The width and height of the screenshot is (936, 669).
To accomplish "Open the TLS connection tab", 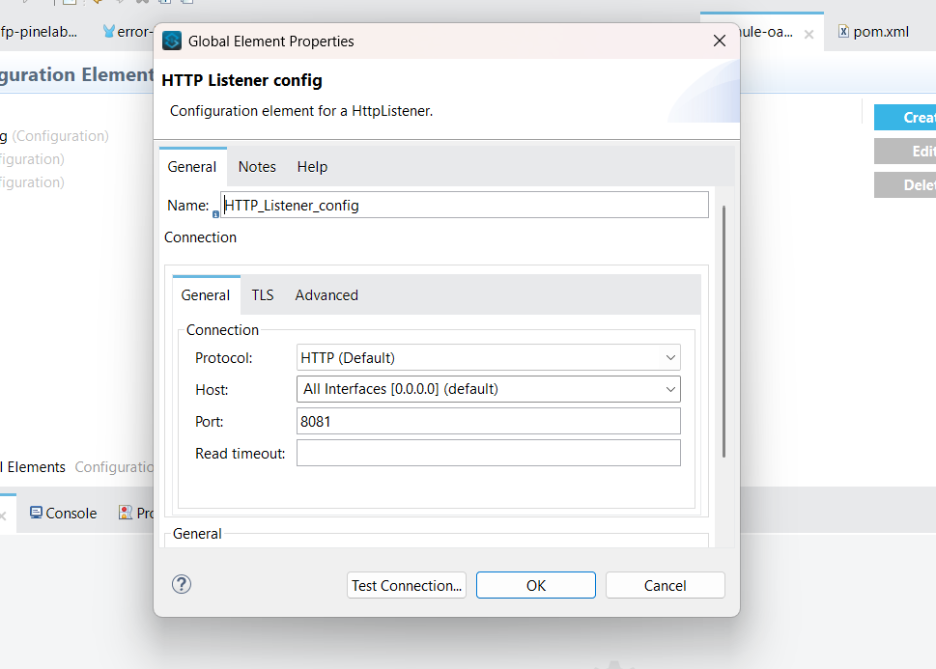I will [x=262, y=295].
